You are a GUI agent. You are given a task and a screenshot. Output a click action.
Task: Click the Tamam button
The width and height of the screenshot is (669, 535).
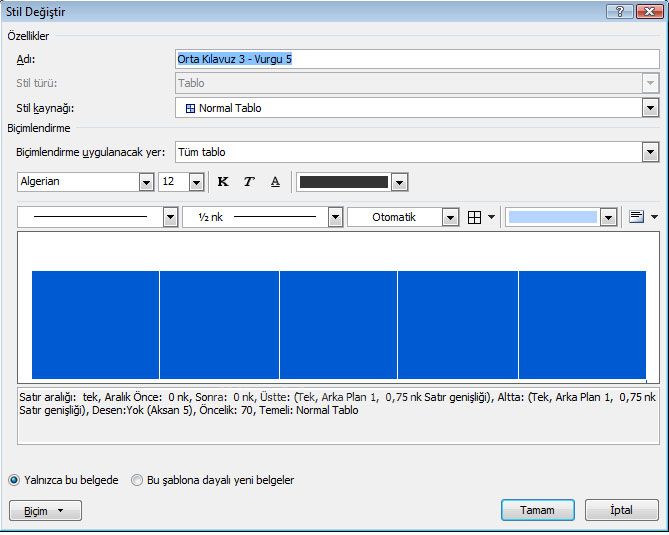538,510
